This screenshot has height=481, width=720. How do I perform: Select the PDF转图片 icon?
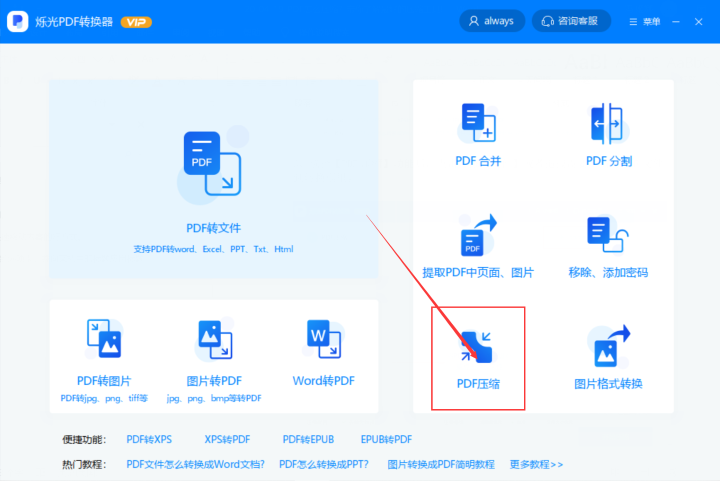pos(104,338)
